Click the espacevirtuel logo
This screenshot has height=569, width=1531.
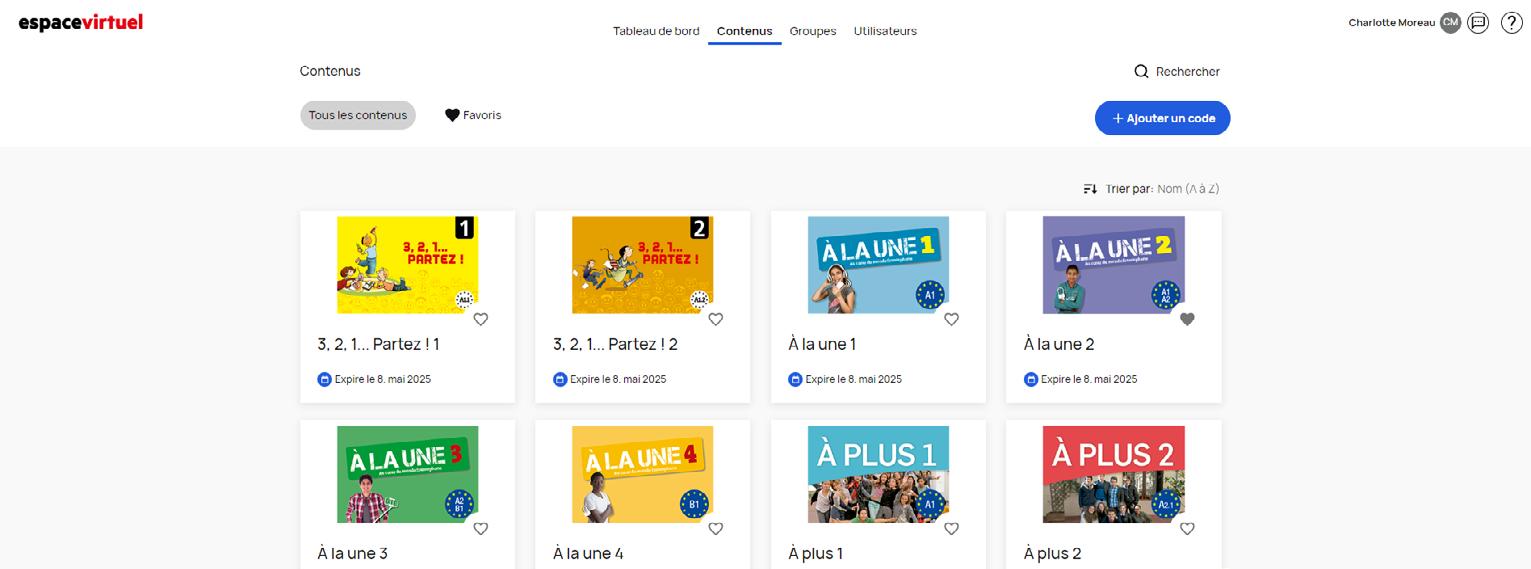point(80,22)
